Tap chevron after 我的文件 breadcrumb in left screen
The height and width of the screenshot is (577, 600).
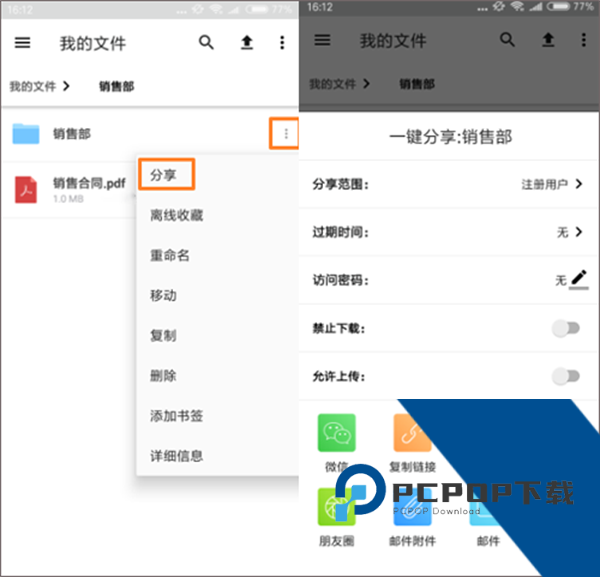click(x=66, y=86)
